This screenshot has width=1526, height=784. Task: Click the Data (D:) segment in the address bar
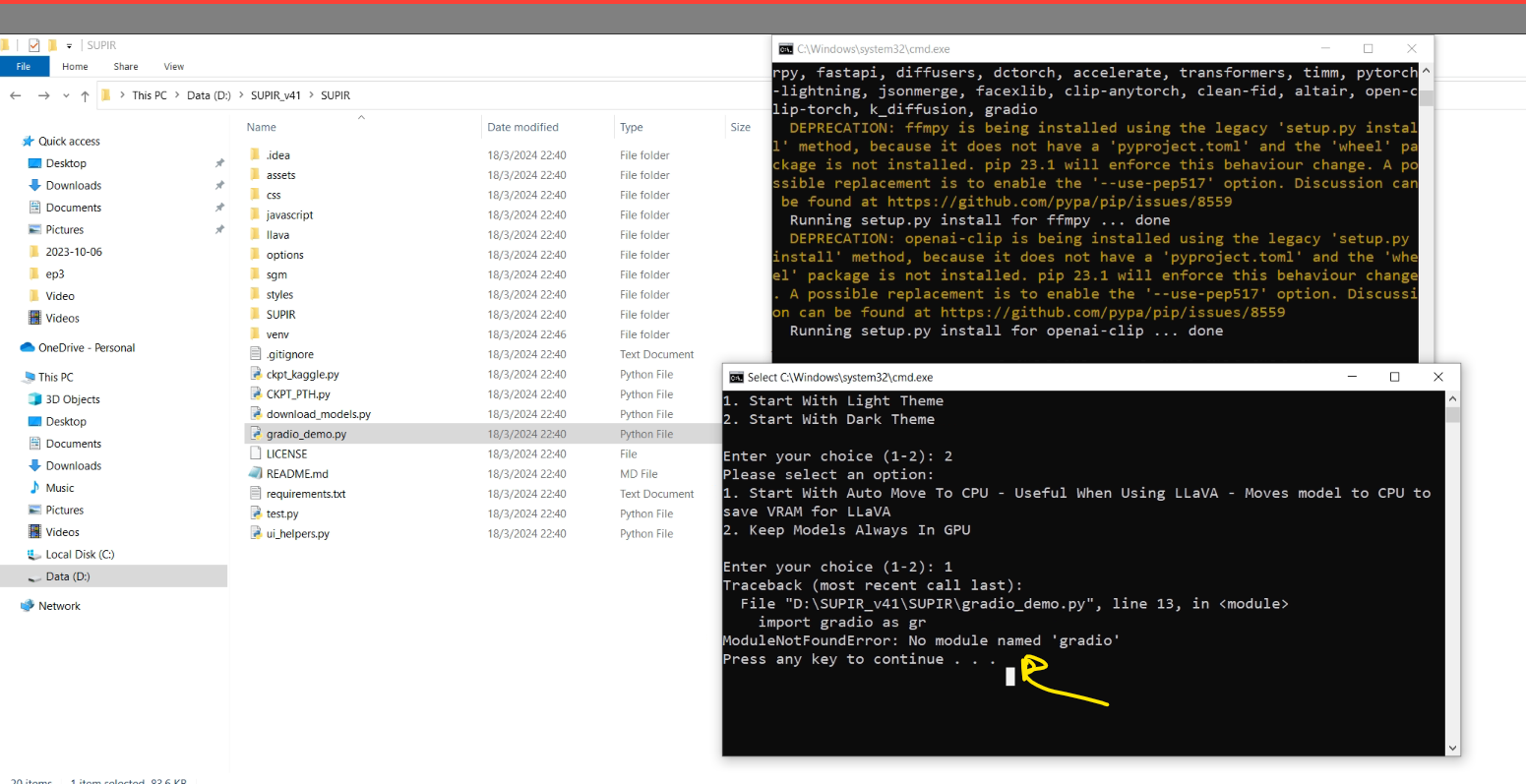(209, 95)
